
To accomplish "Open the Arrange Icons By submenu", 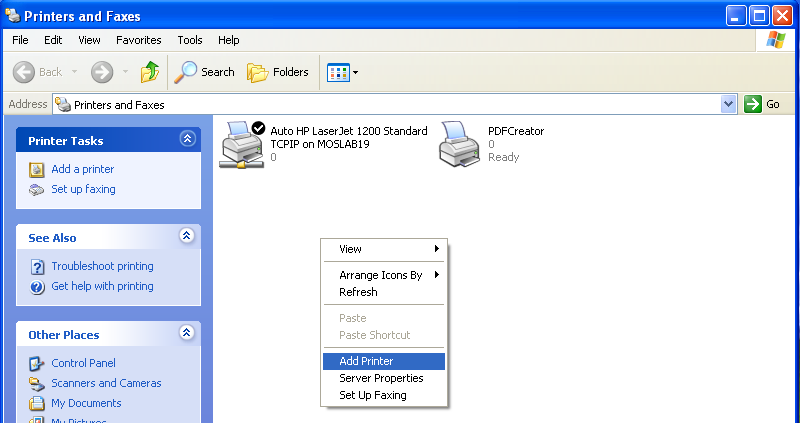I will click(384, 275).
